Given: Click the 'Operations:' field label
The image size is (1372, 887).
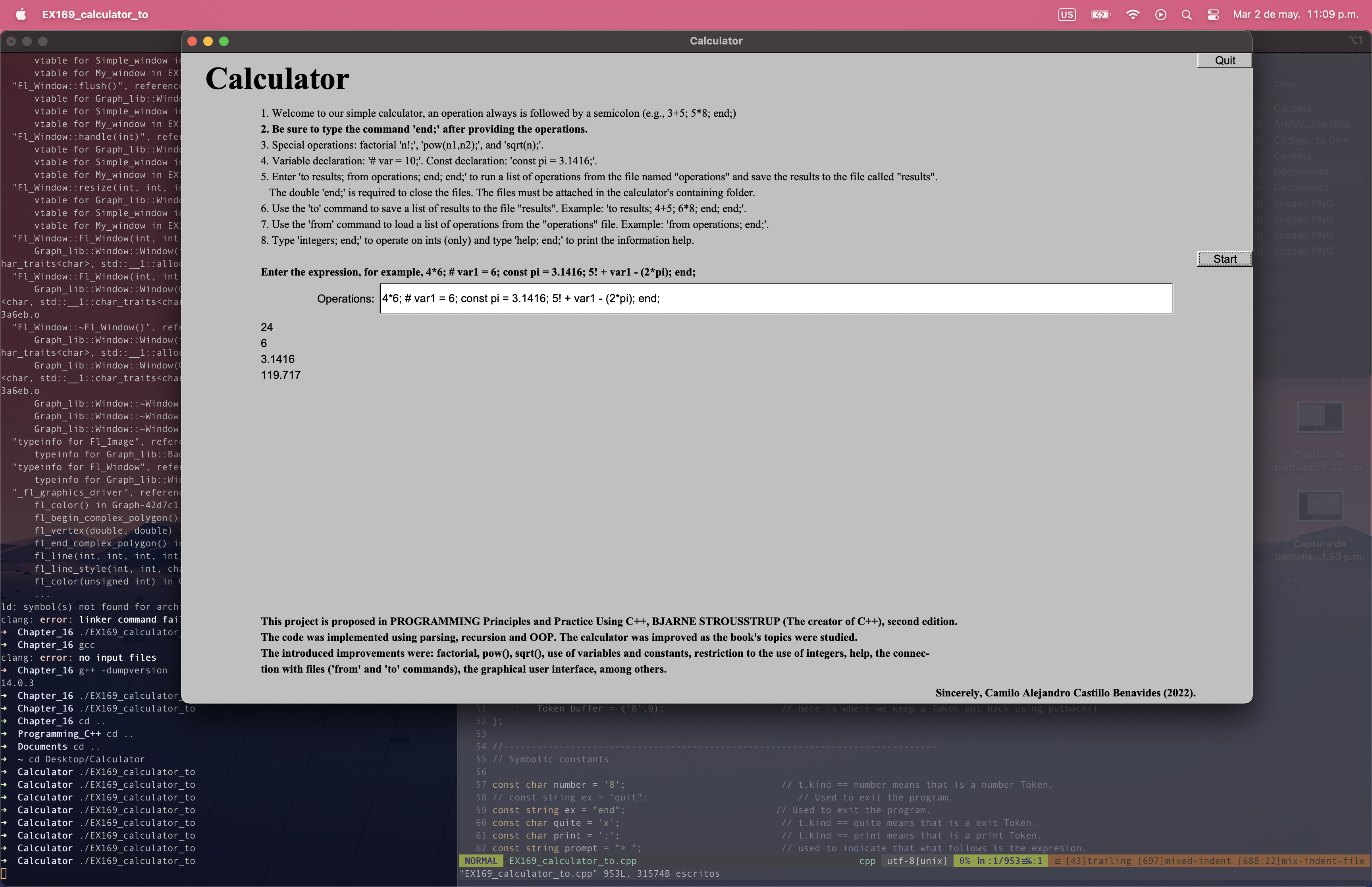Looking at the screenshot, I should pos(345,298).
